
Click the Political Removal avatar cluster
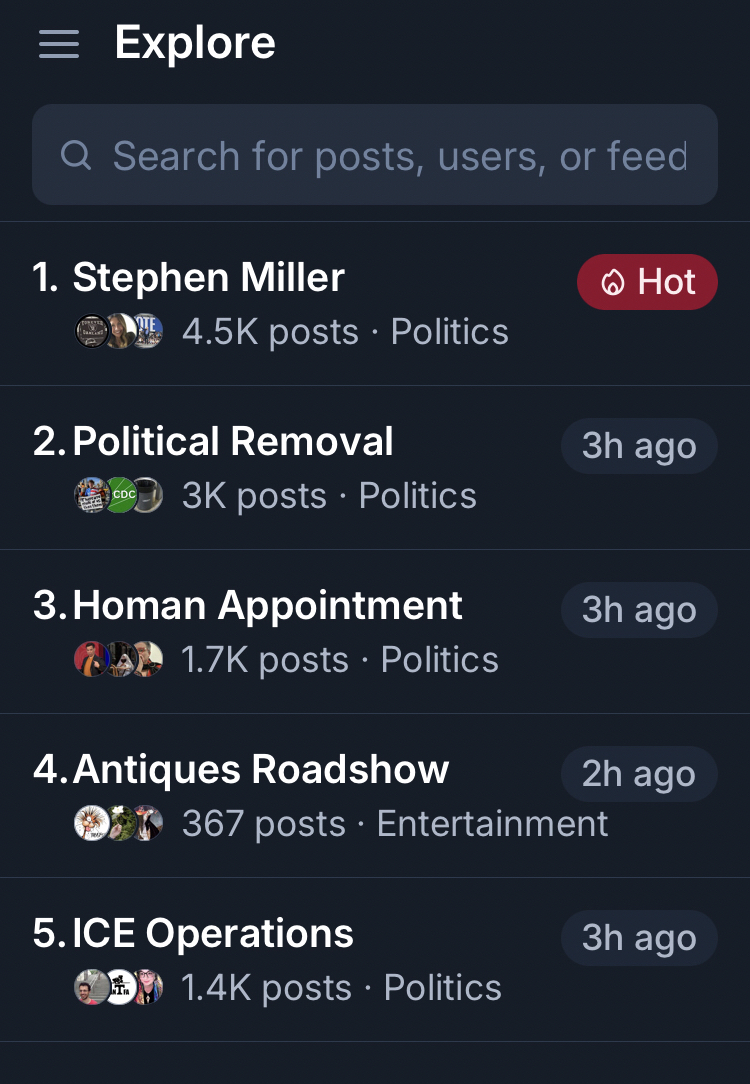coord(119,496)
